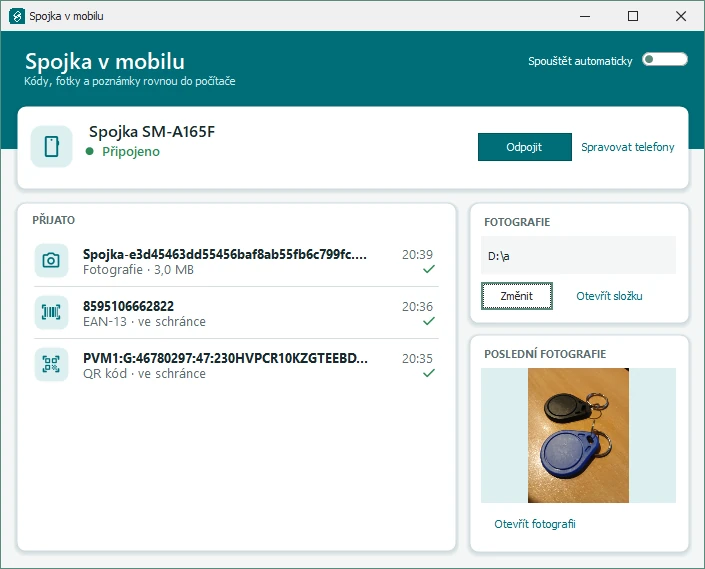This screenshot has height=569, width=705.
Task: Click the 20:36 timestamp
Action: 417,307
